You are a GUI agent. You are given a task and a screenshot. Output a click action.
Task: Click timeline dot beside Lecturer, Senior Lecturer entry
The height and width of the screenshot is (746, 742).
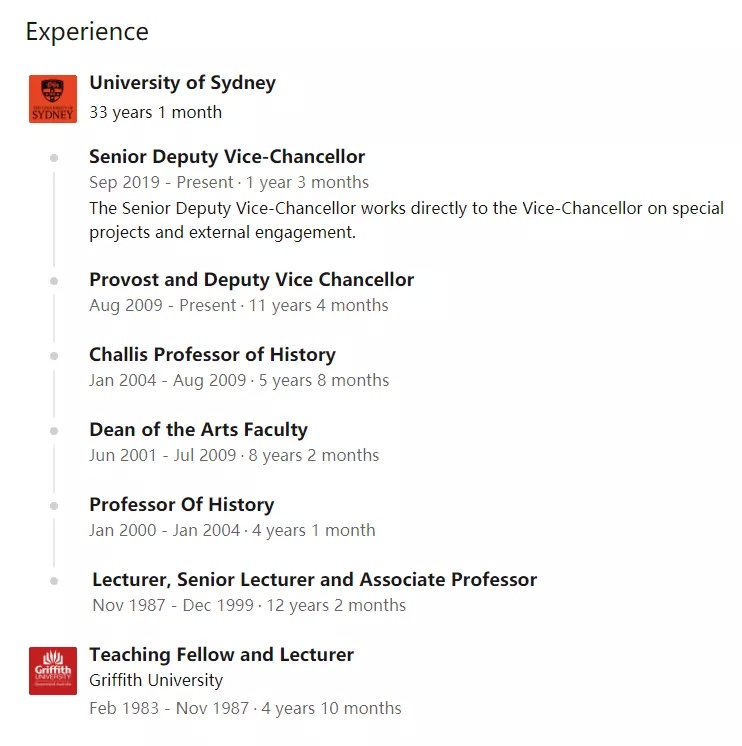(54, 581)
